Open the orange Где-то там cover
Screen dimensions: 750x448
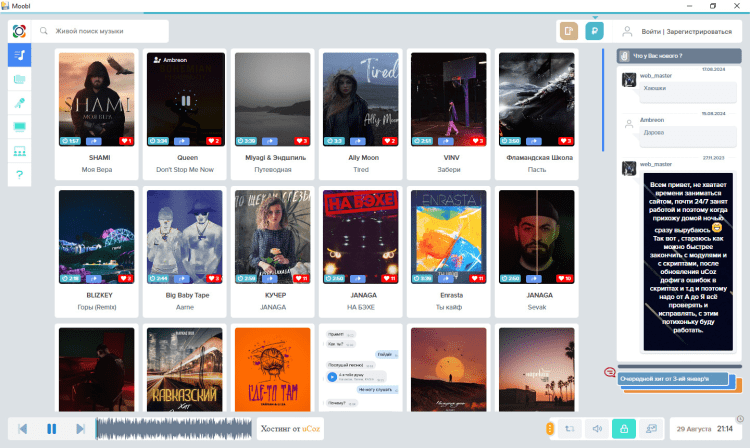[273, 370]
